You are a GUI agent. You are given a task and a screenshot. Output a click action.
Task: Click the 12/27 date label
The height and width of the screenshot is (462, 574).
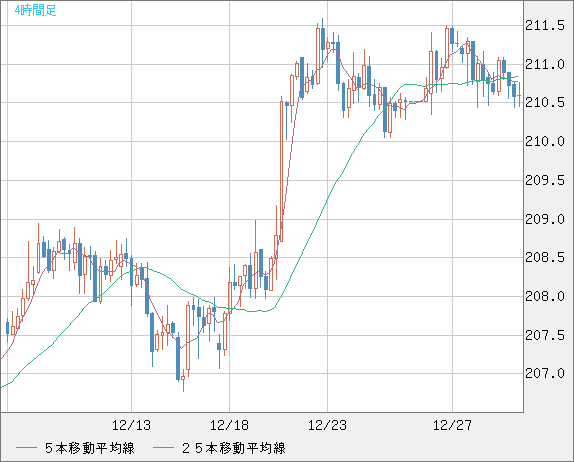452,425
